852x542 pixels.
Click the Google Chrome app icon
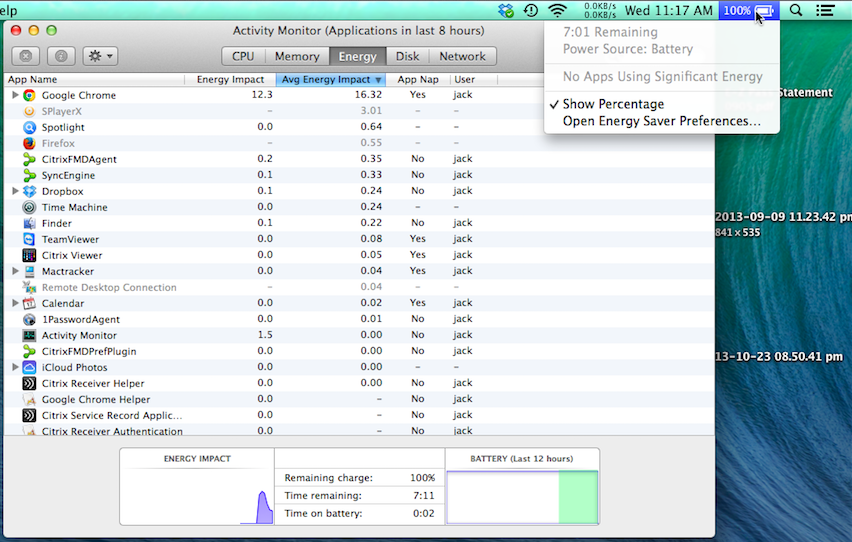29,95
